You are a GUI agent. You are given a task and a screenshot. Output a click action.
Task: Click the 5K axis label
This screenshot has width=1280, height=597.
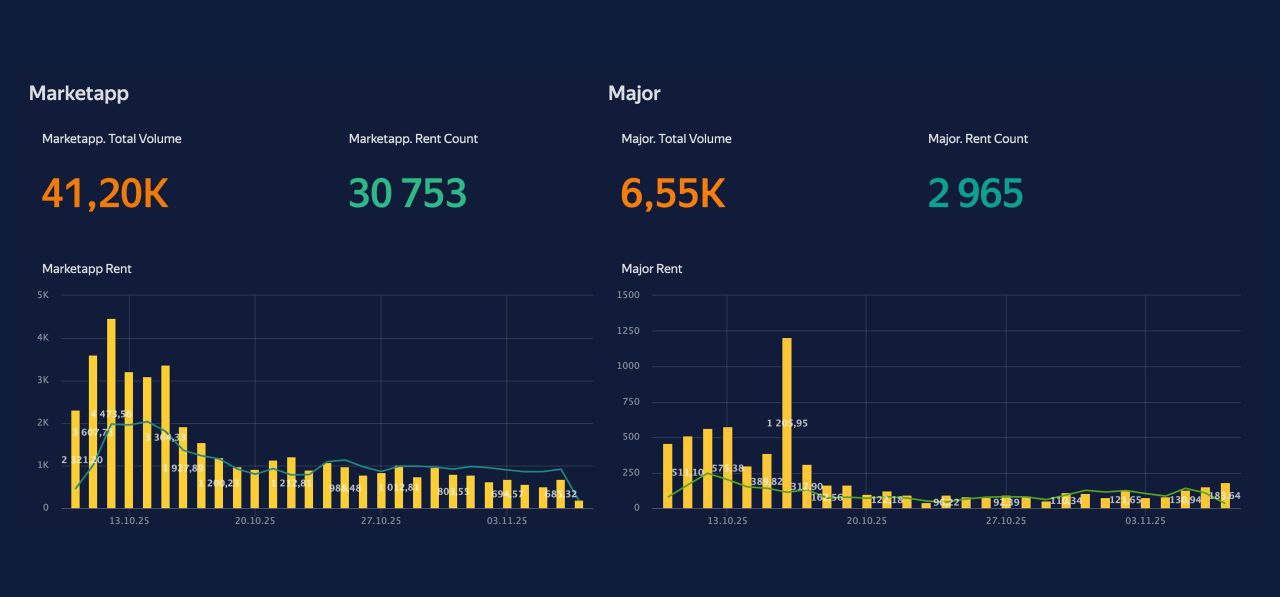click(43, 295)
